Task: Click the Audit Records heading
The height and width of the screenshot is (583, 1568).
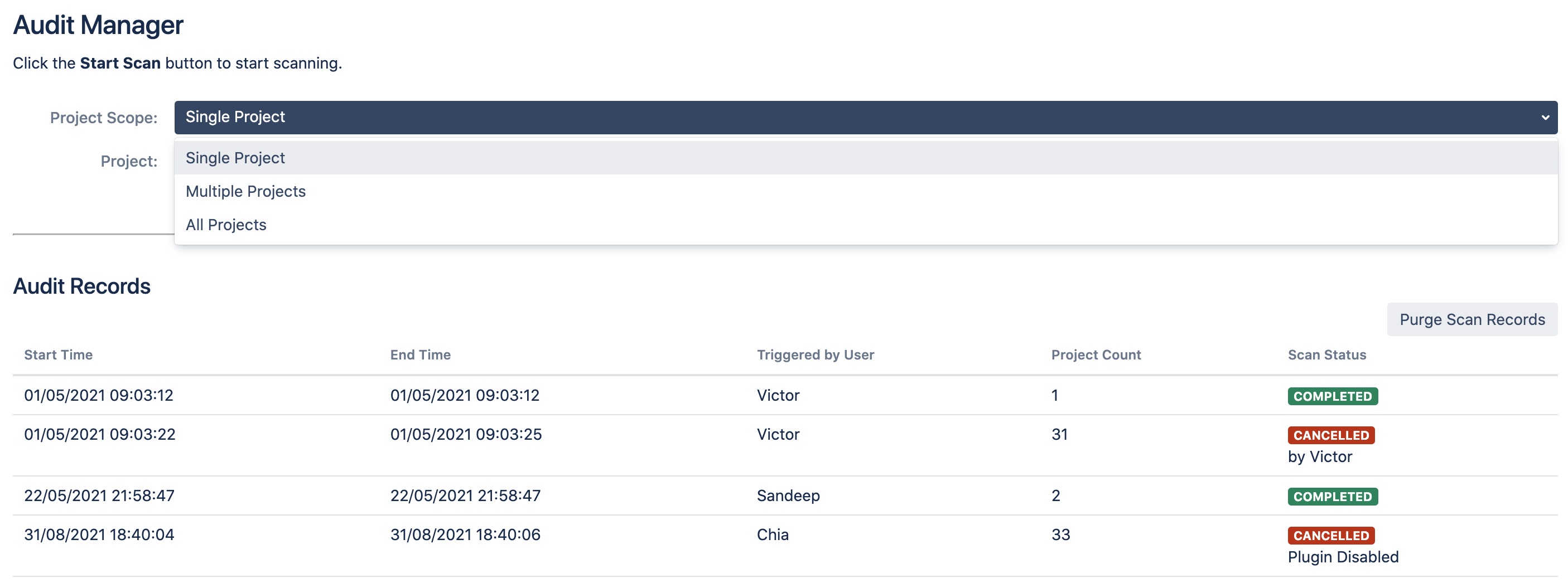Action: pos(81,286)
